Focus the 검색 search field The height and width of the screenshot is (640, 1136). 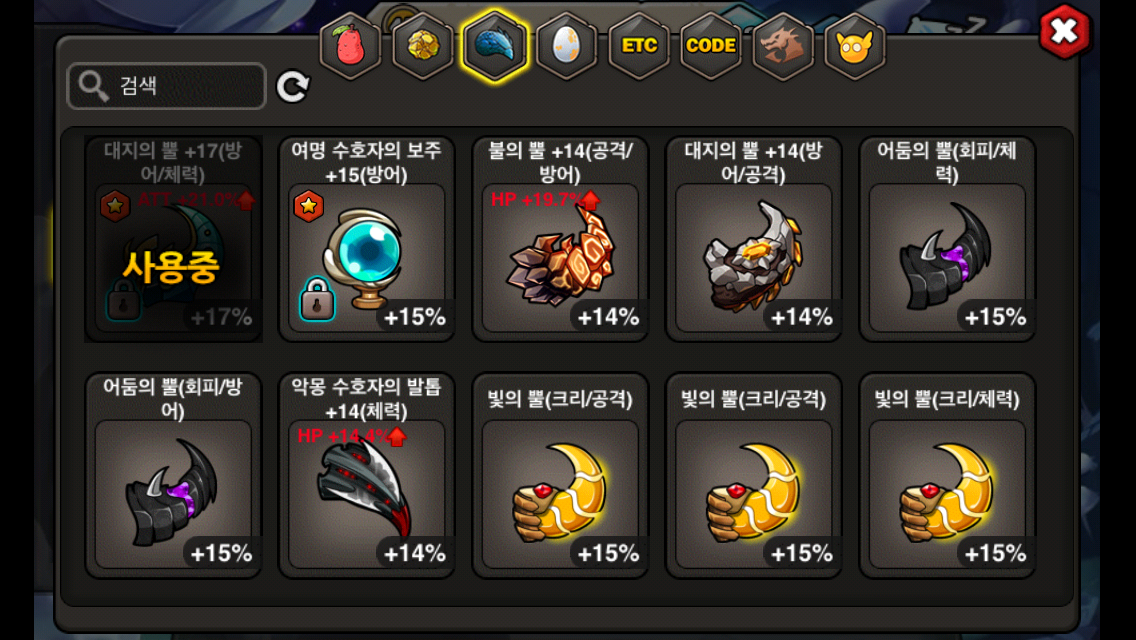click(167, 86)
